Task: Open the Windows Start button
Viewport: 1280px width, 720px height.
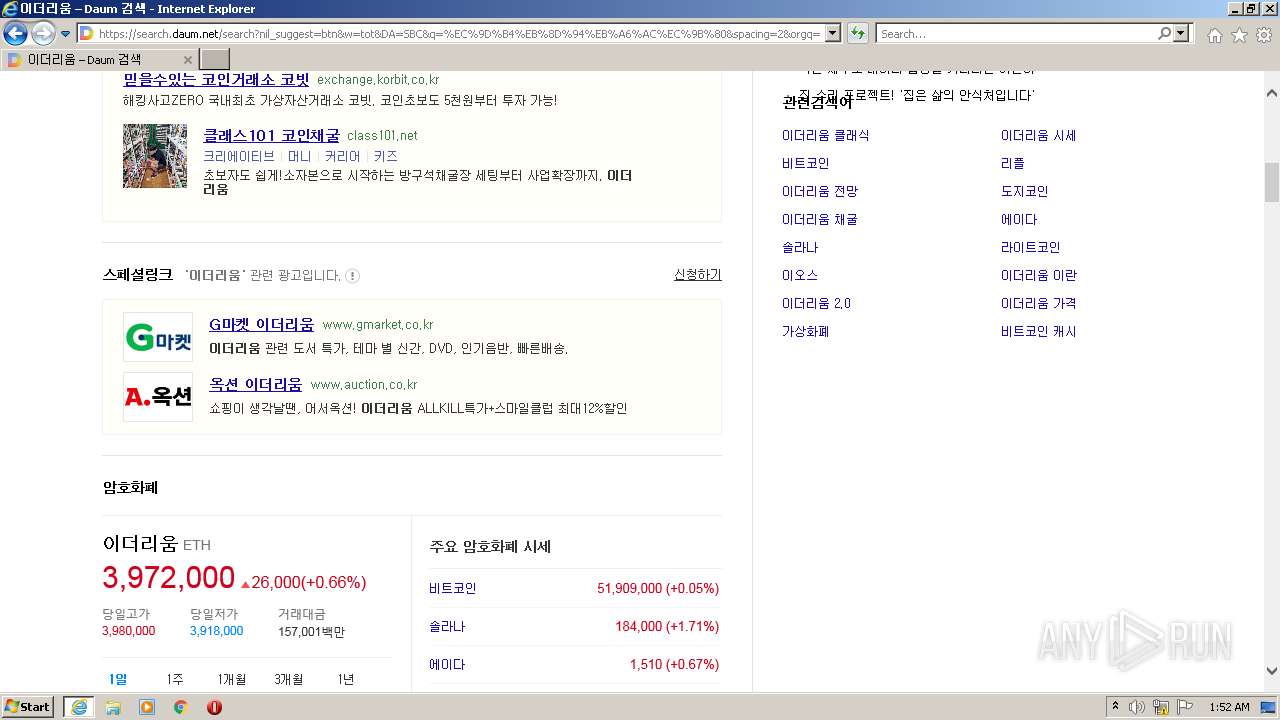Action: click(28, 706)
